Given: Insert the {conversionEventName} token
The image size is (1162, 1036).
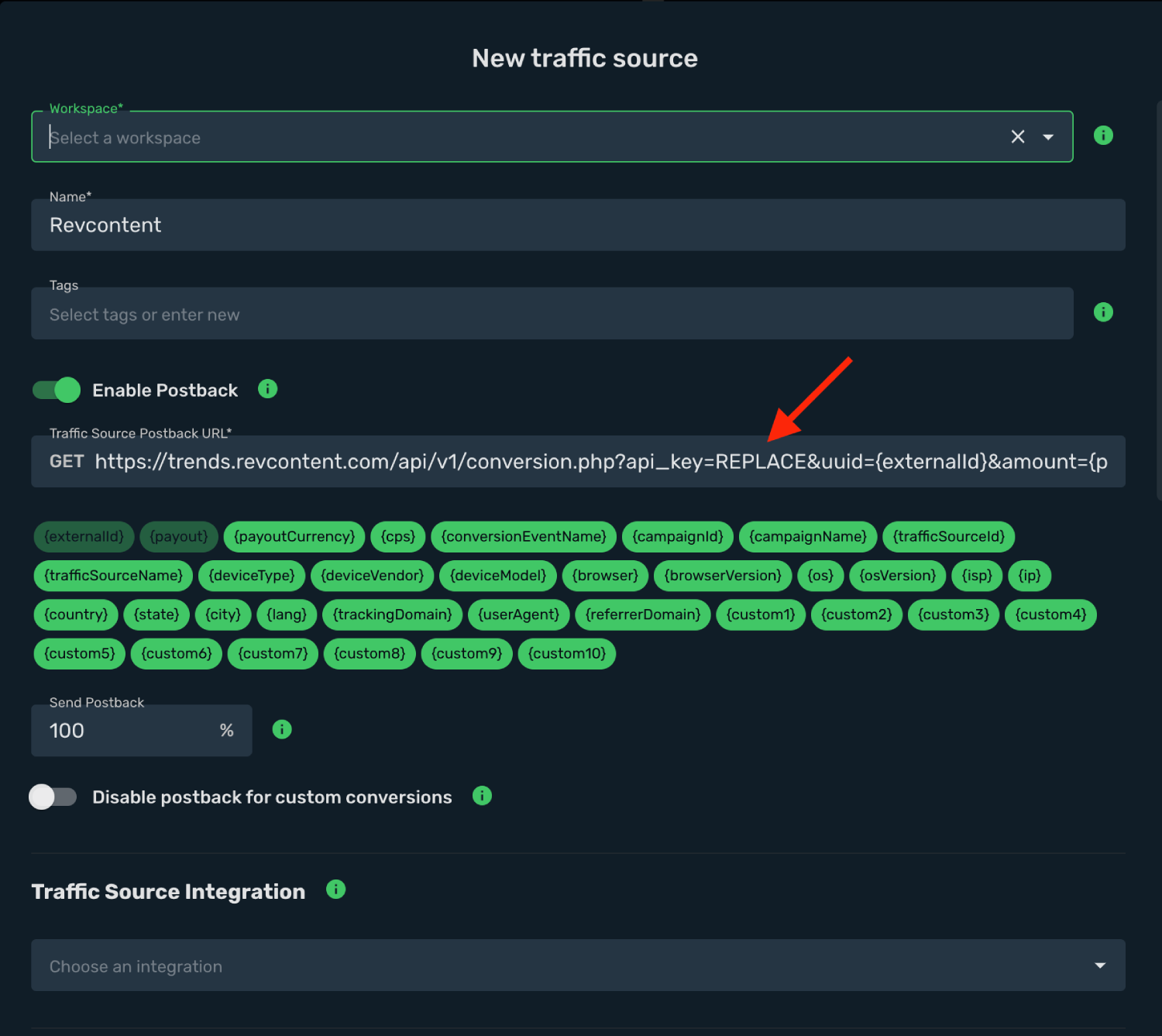Looking at the screenshot, I should [524, 537].
